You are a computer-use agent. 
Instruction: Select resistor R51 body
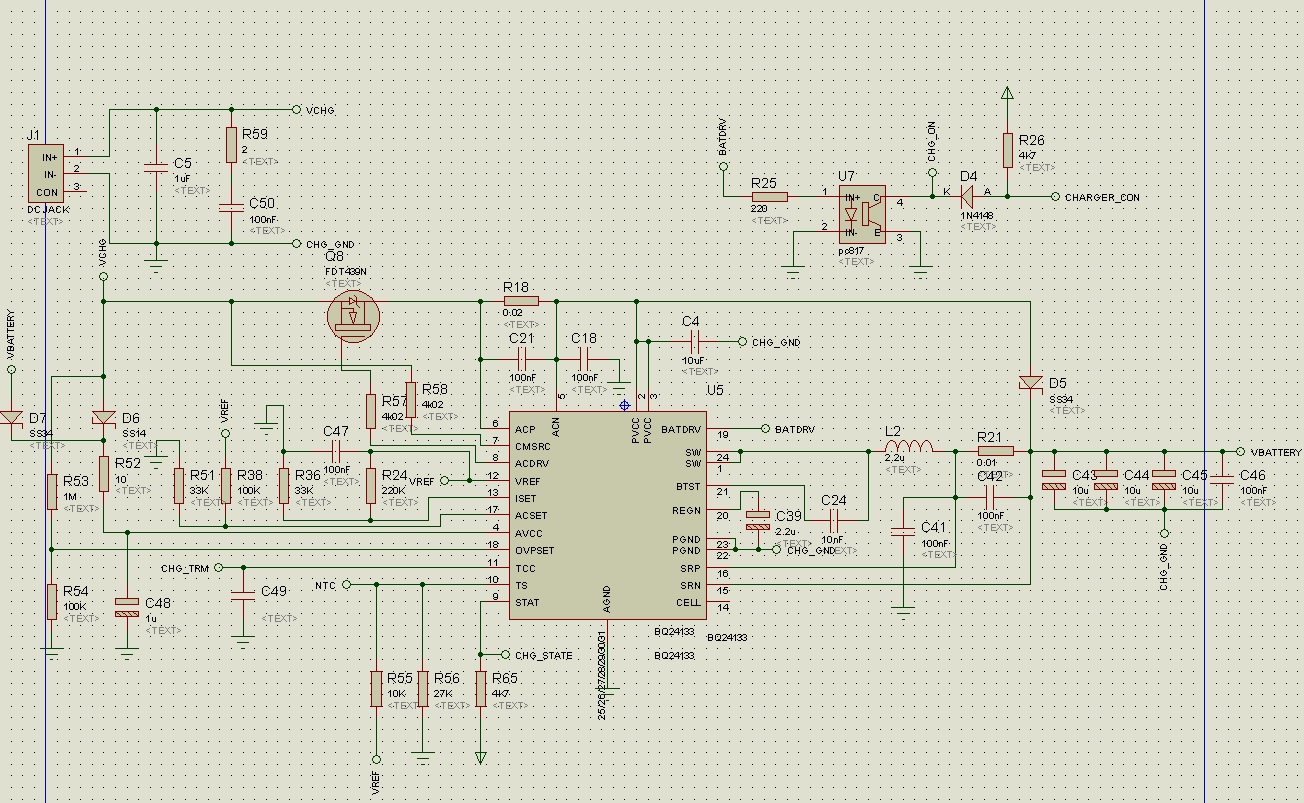tap(179, 485)
